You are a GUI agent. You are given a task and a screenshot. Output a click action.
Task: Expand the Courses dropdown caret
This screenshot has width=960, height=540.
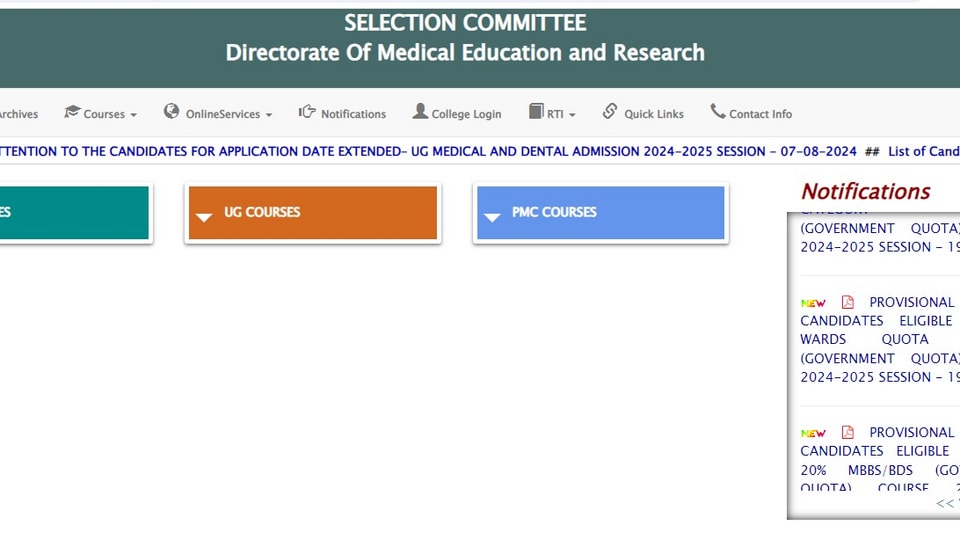[133, 115]
